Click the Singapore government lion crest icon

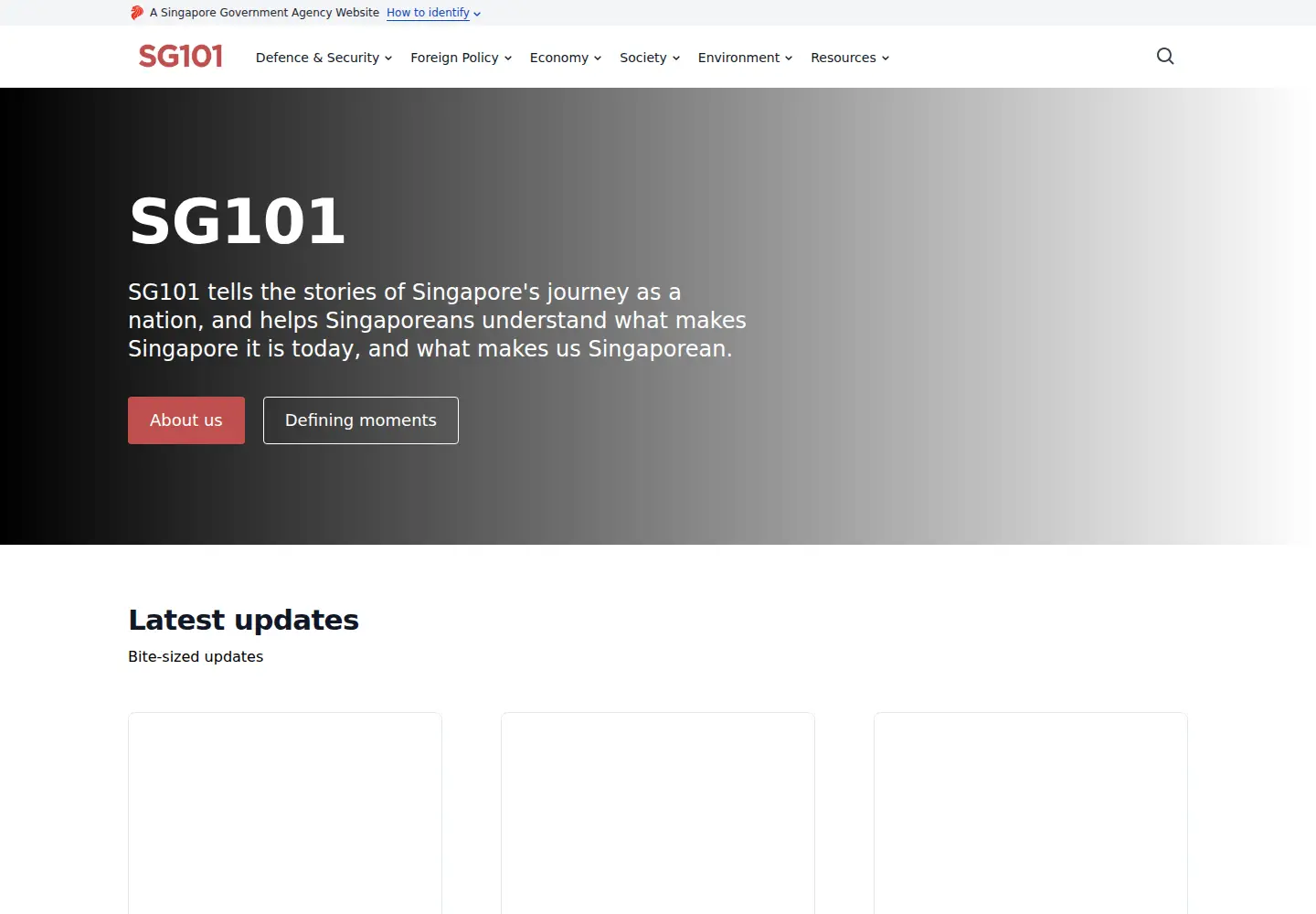[137, 13]
